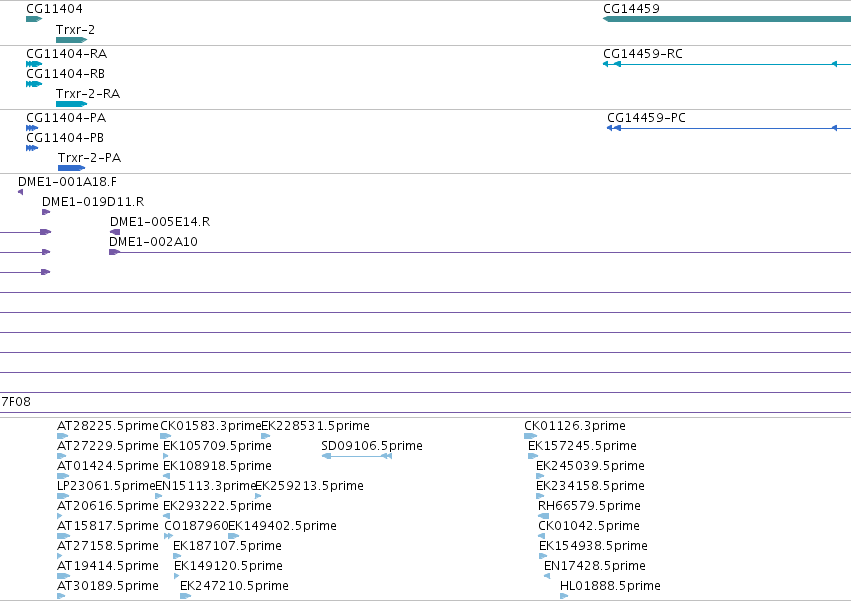Select protein CG11404-PA

[66, 118]
